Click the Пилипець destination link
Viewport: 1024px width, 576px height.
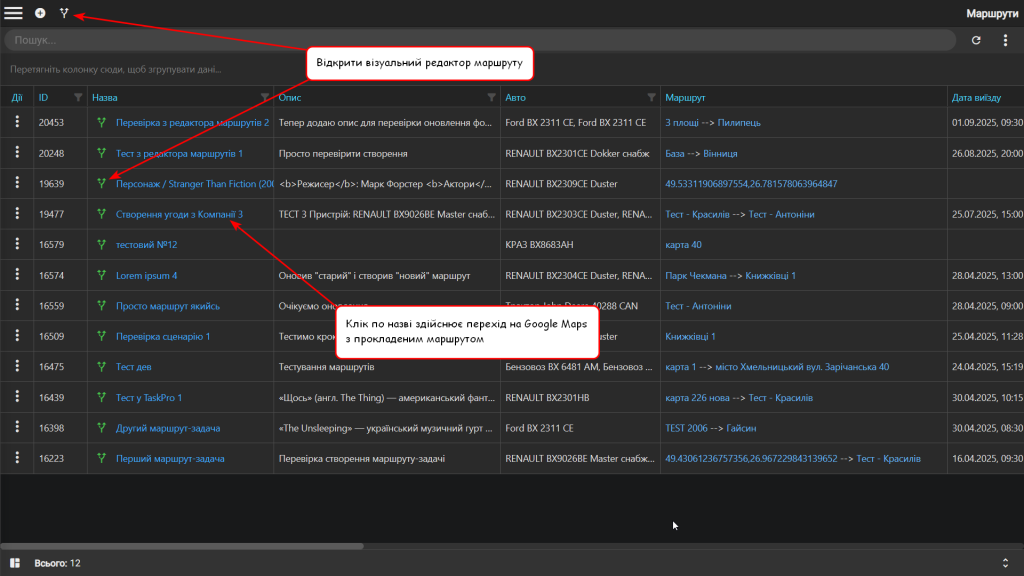pyautogui.click(x=739, y=122)
